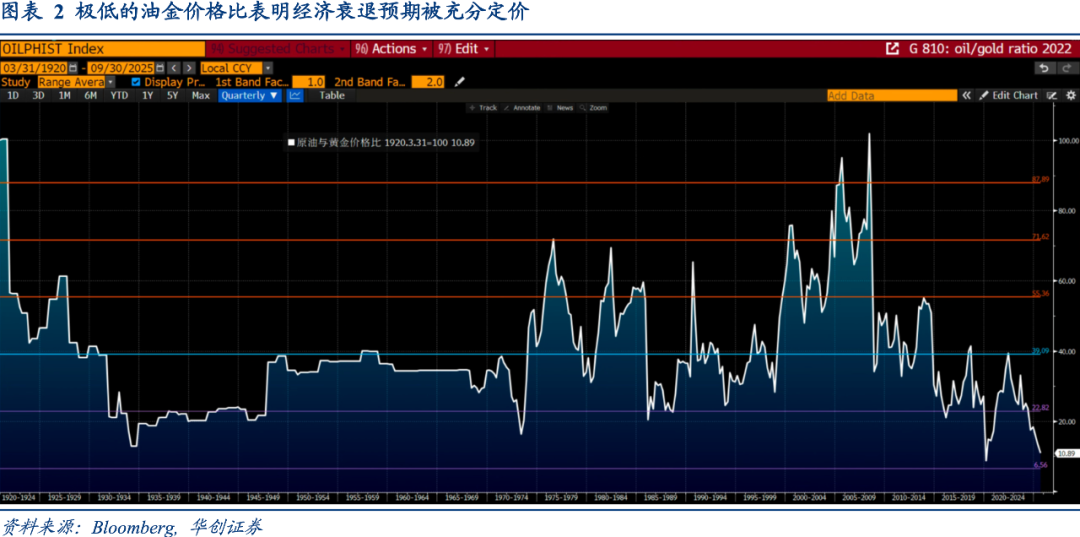Click the redo arrow icon
1080x537 pixels.
coord(1066,68)
